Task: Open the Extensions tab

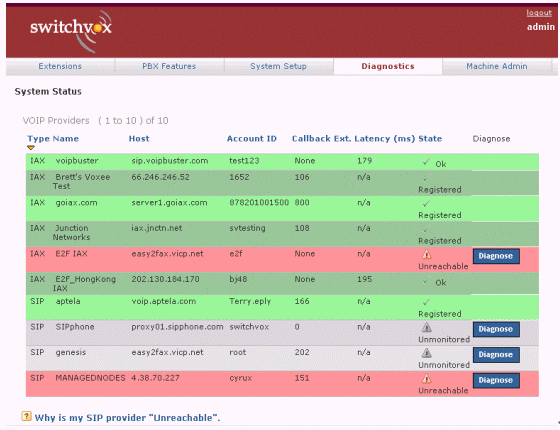Action: pyautogui.click(x=60, y=66)
